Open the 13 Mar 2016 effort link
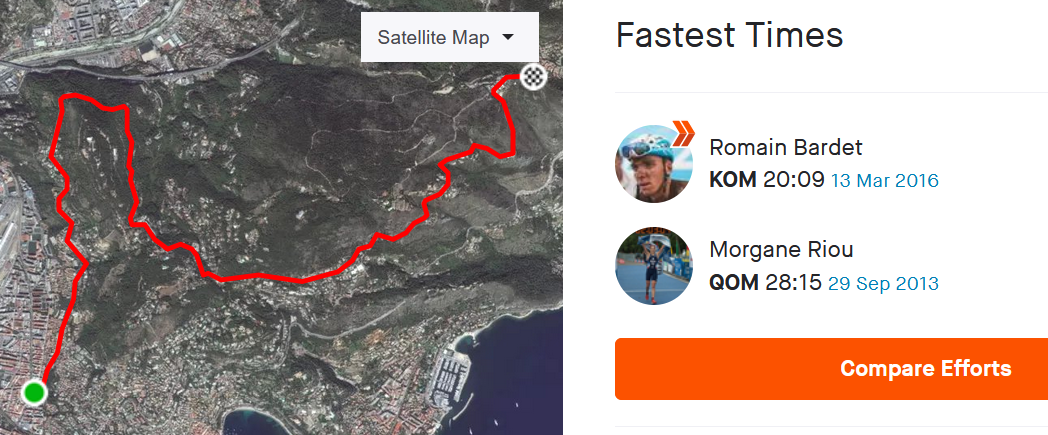The height and width of the screenshot is (435, 1048). (x=884, y=181)
